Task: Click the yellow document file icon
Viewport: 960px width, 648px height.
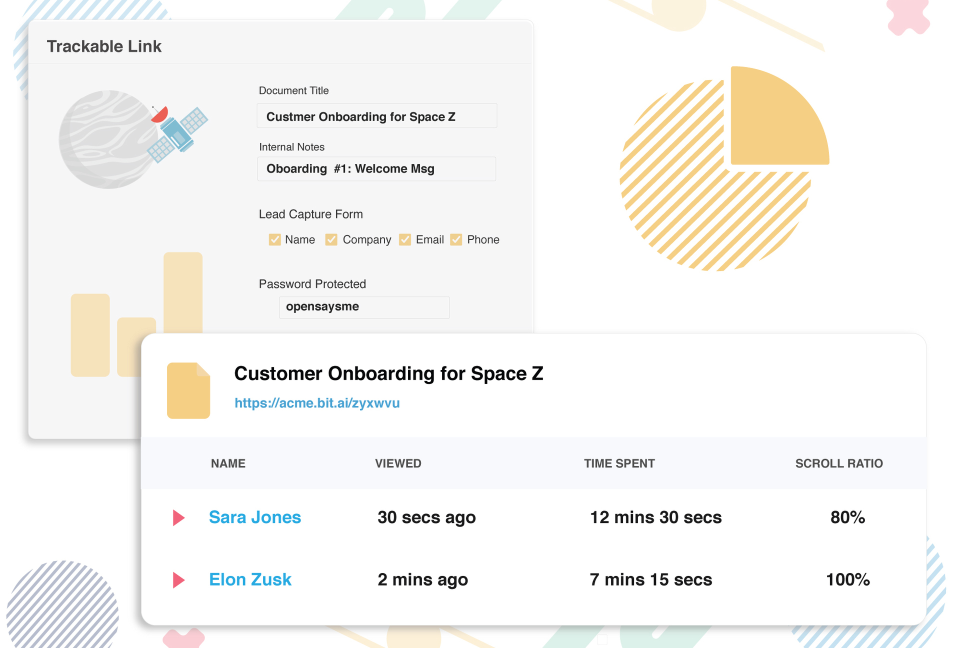Action: pyautogui.click(x=189, y=391)
